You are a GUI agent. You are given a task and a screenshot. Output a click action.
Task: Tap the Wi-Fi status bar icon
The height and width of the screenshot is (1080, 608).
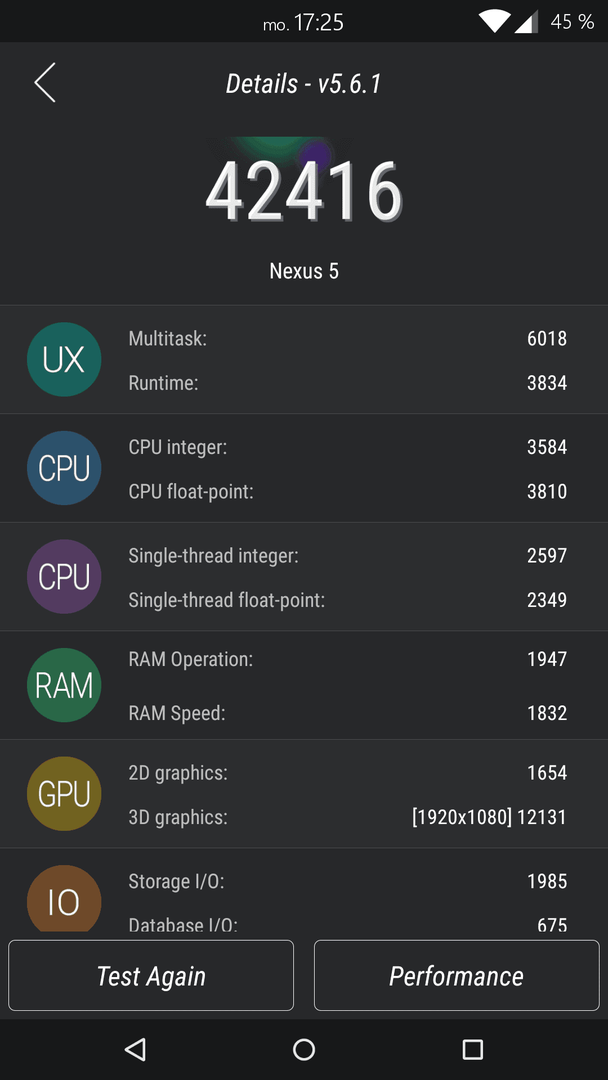tap(494, 22)
